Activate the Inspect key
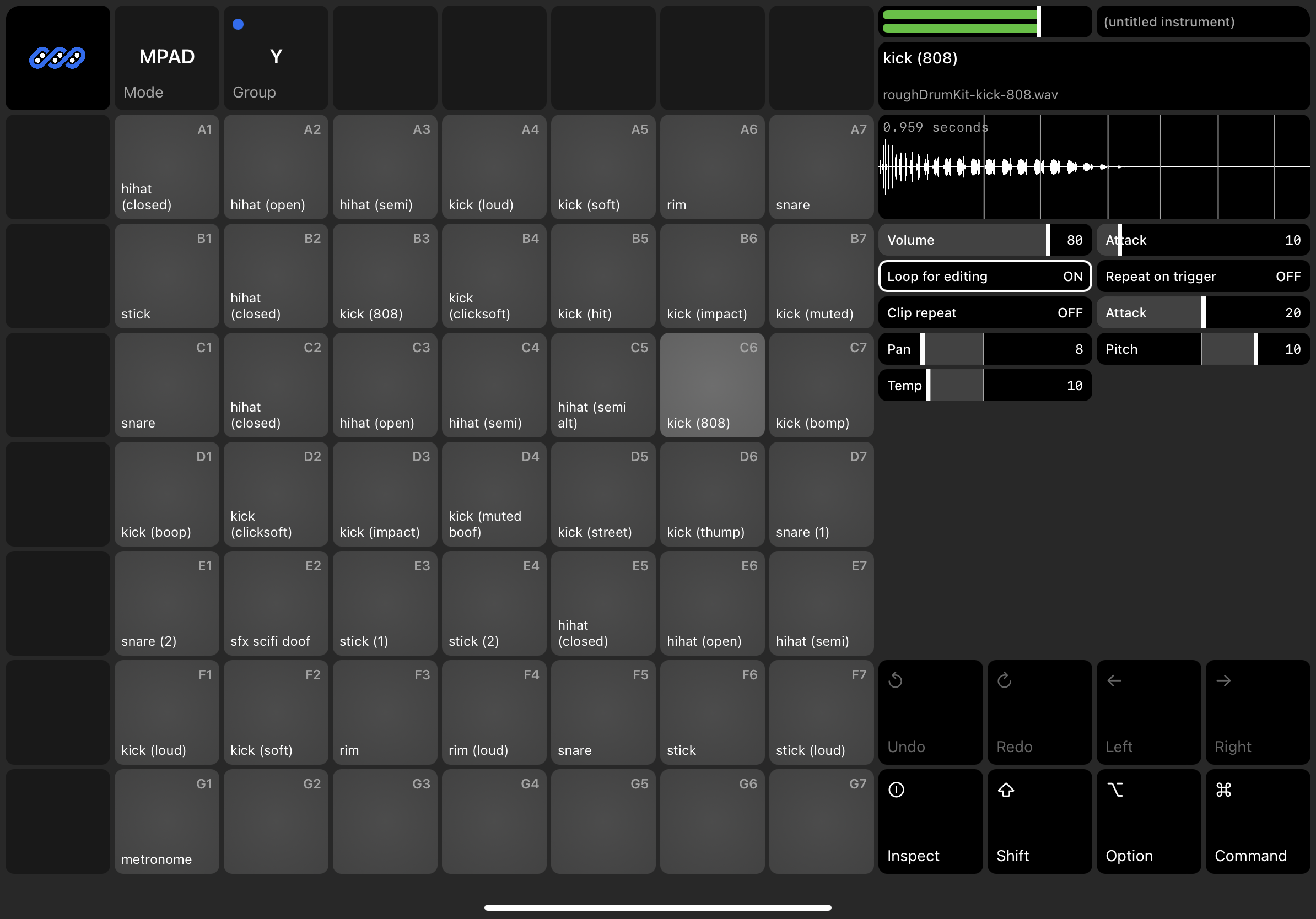1316x919 pixels. point(930,821)
